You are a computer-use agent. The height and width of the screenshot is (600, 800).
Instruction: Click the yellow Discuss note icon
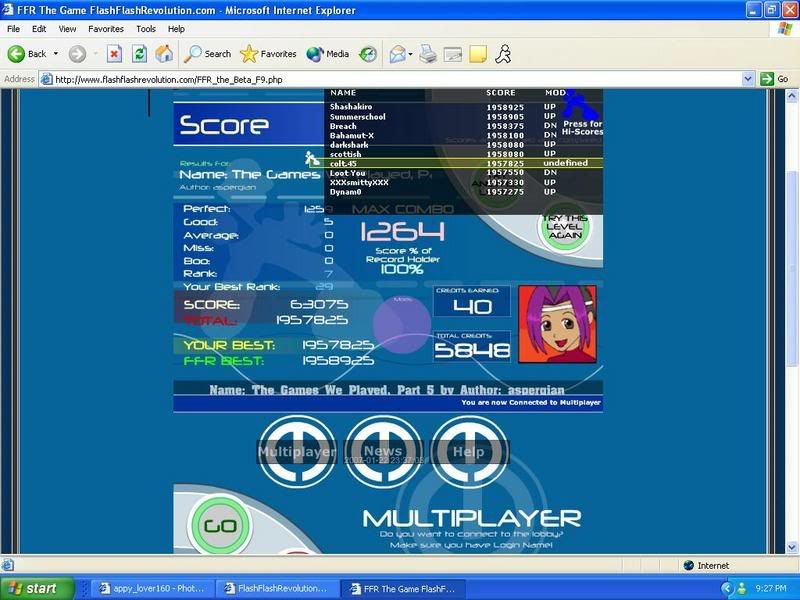[478, 54]
